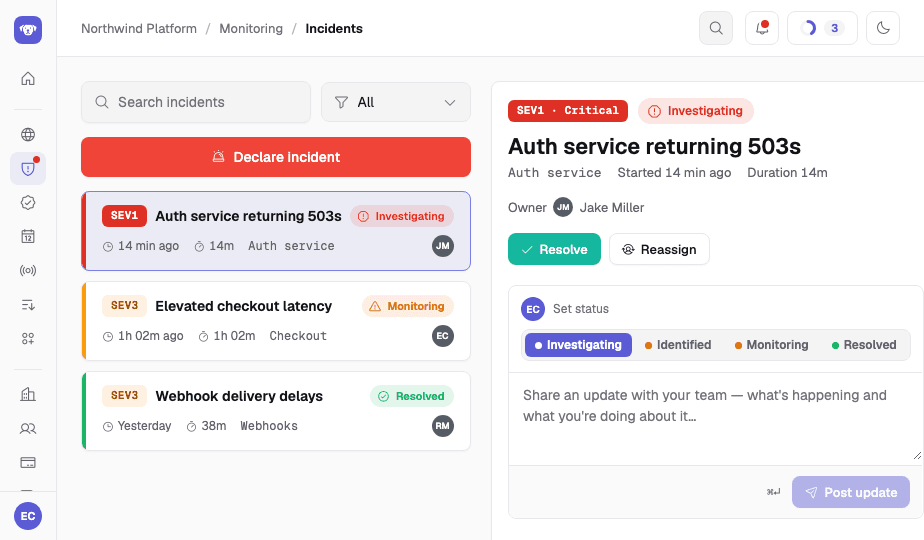Viewport: 924px width, 540px height.
Task: Click the SEV1 · Critical badge
Action: (567, 111)
